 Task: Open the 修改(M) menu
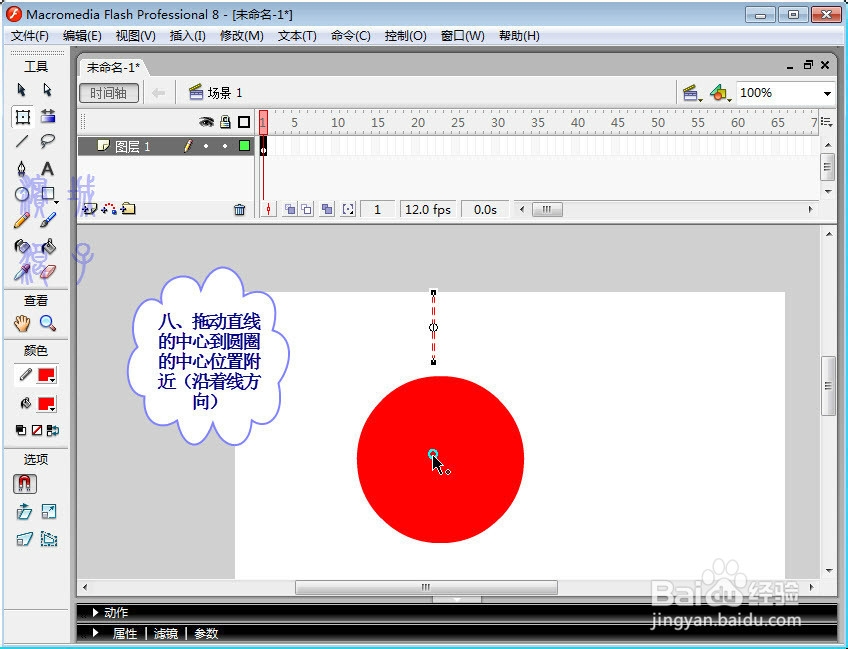(x=242, y=36)
